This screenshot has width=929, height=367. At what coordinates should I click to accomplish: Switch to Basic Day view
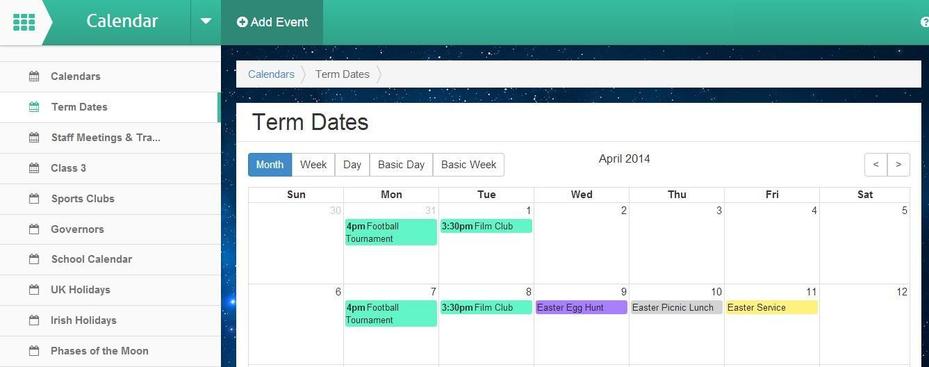tap(401, 165)
